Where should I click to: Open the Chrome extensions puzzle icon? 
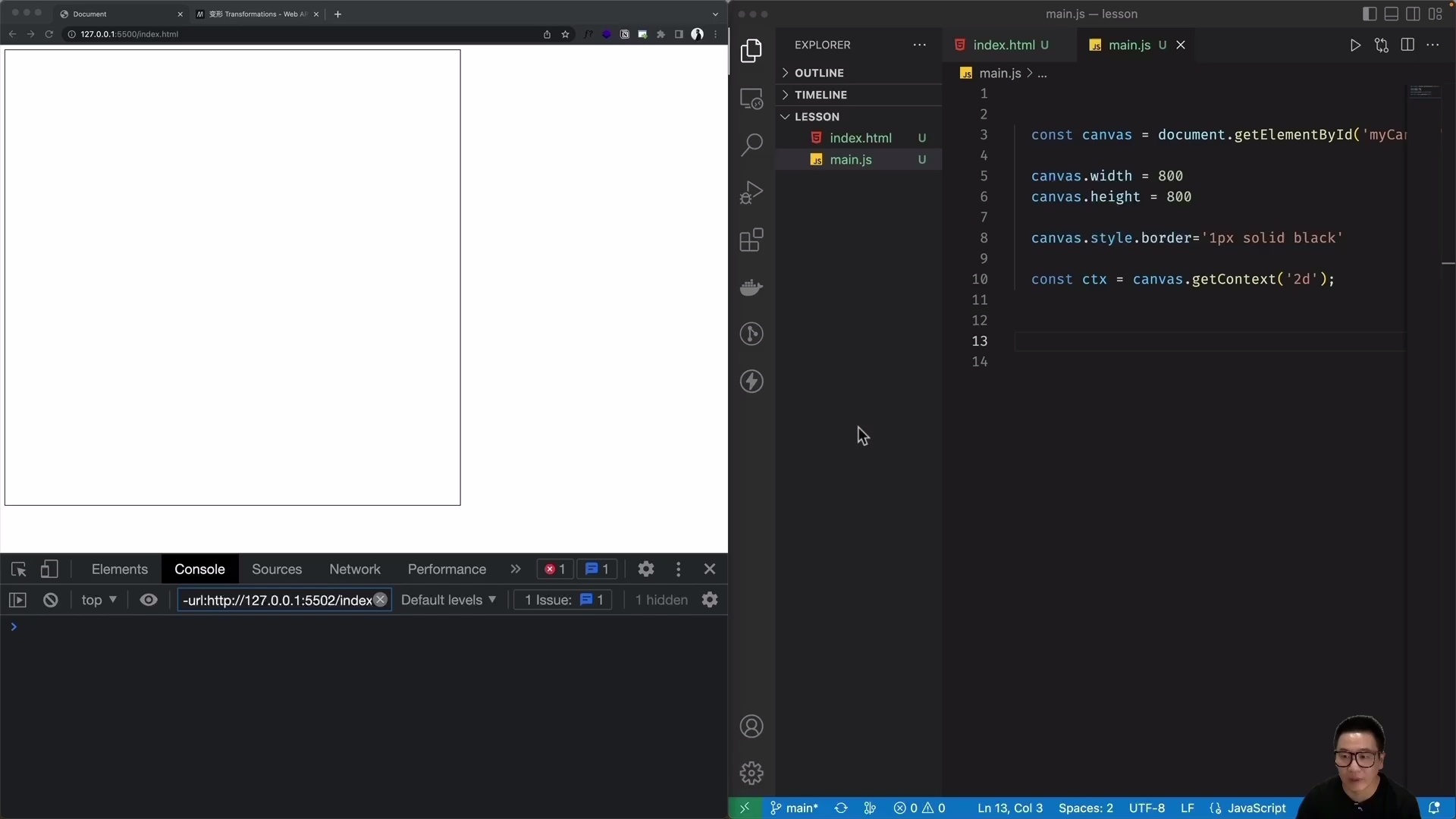[661, 34]
